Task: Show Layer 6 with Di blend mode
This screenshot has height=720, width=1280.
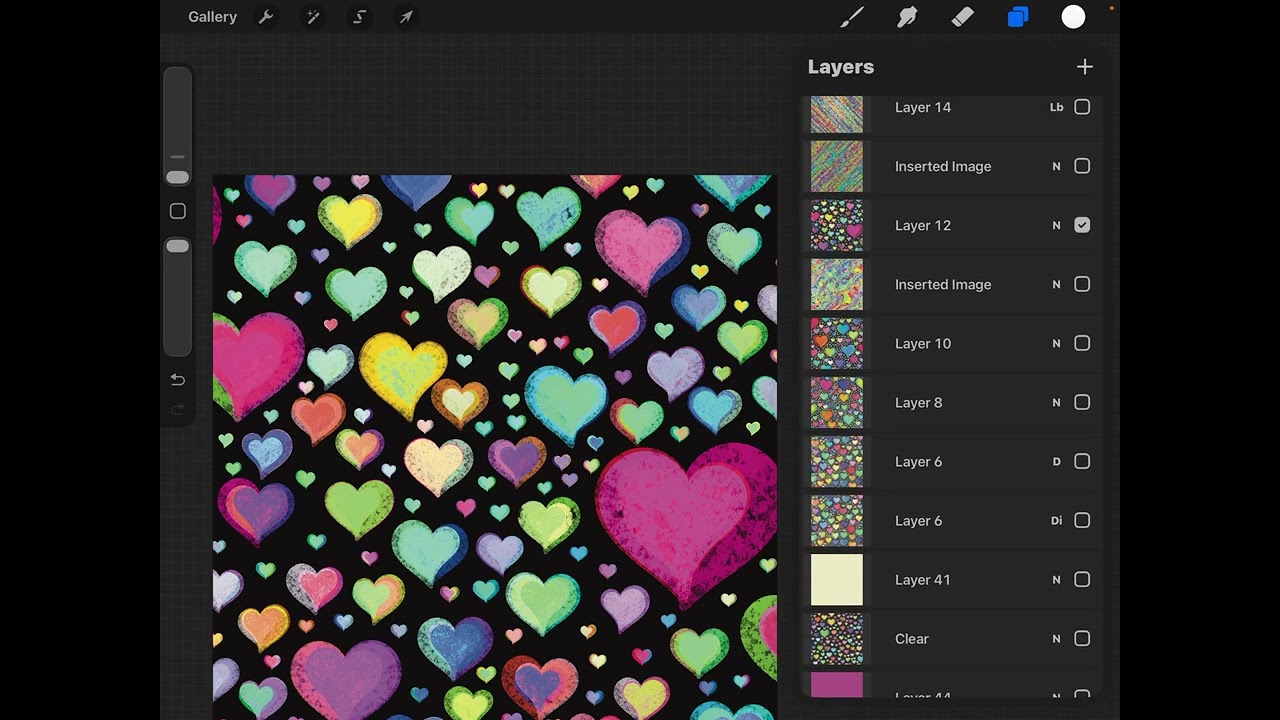Action: (1082, 520)
